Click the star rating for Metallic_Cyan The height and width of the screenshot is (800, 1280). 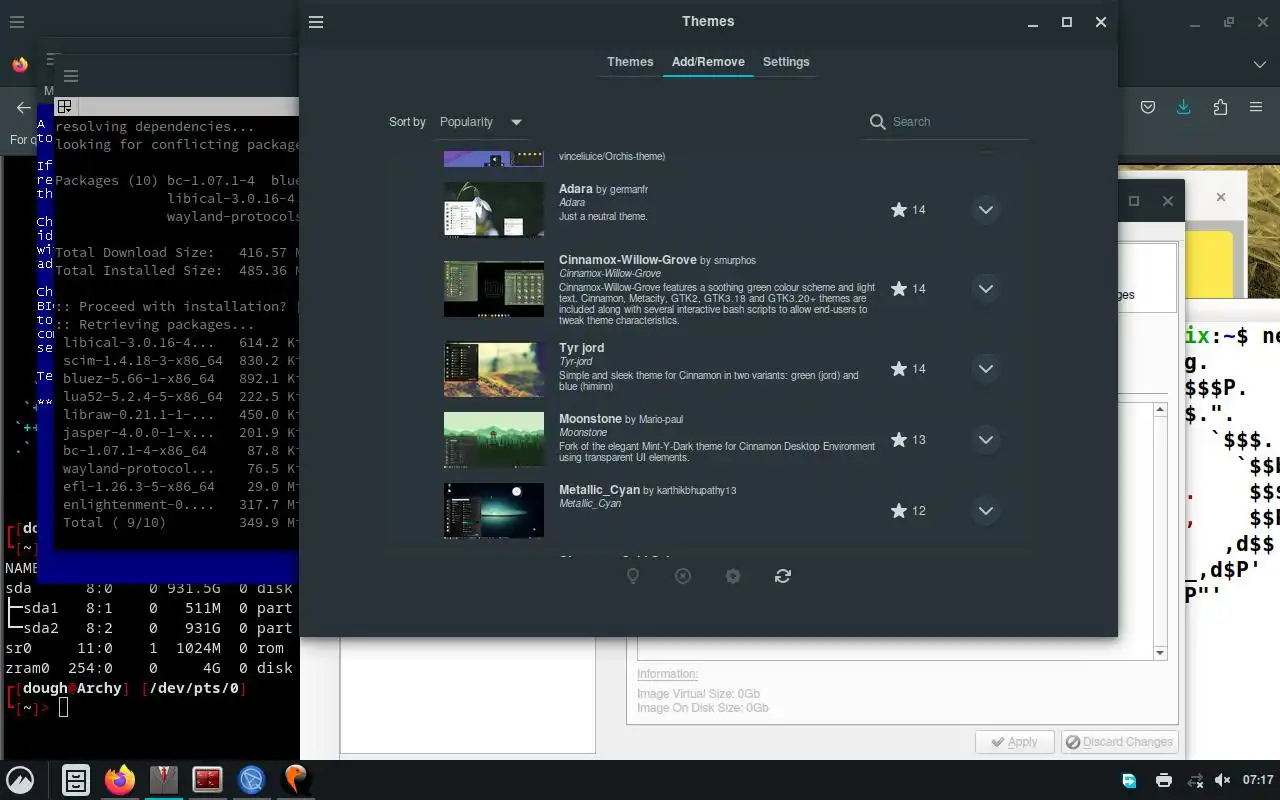click(908, 511)
